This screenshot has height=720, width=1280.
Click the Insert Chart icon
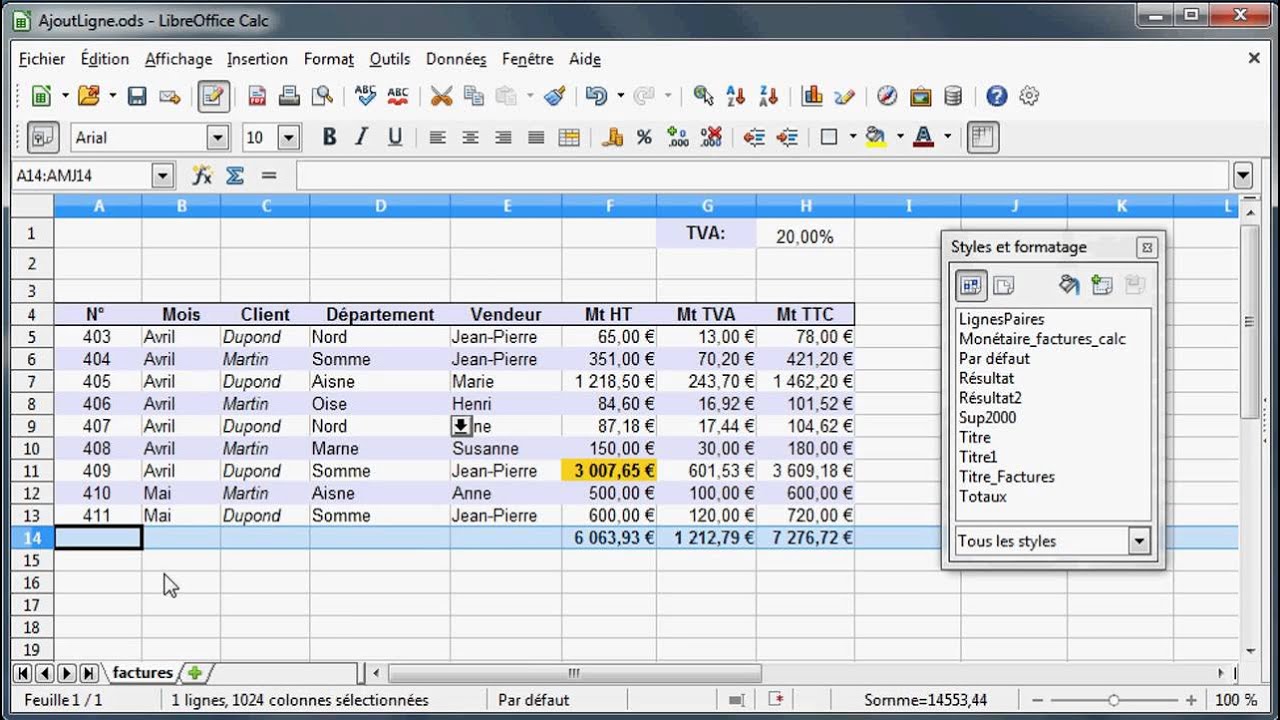(x=812, y=96)
